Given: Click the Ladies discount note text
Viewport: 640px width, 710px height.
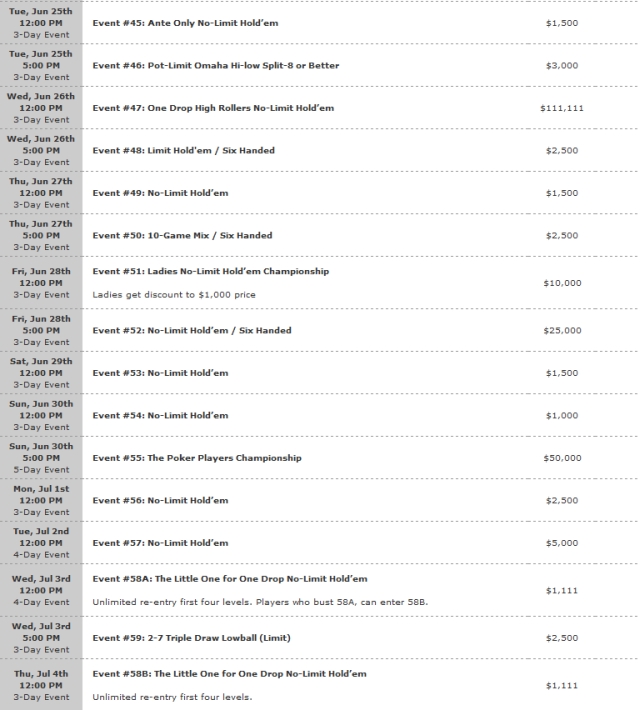Looking at the screenshot, I should 174,295.
